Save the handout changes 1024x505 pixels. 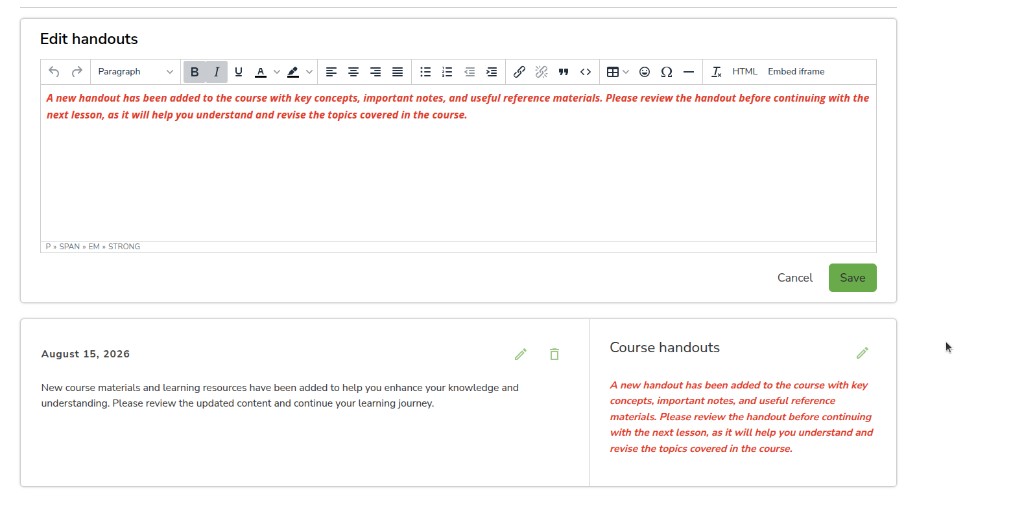pyautogui.click(x=852, y=278)
